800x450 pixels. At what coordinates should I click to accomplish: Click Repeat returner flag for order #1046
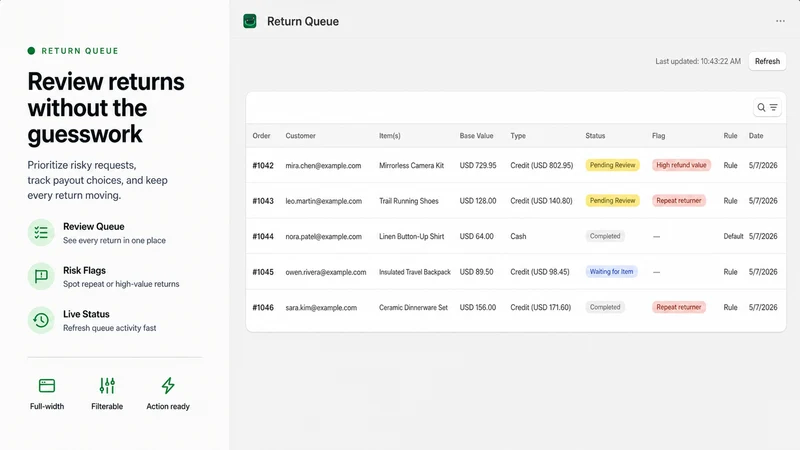click(679, 307)
